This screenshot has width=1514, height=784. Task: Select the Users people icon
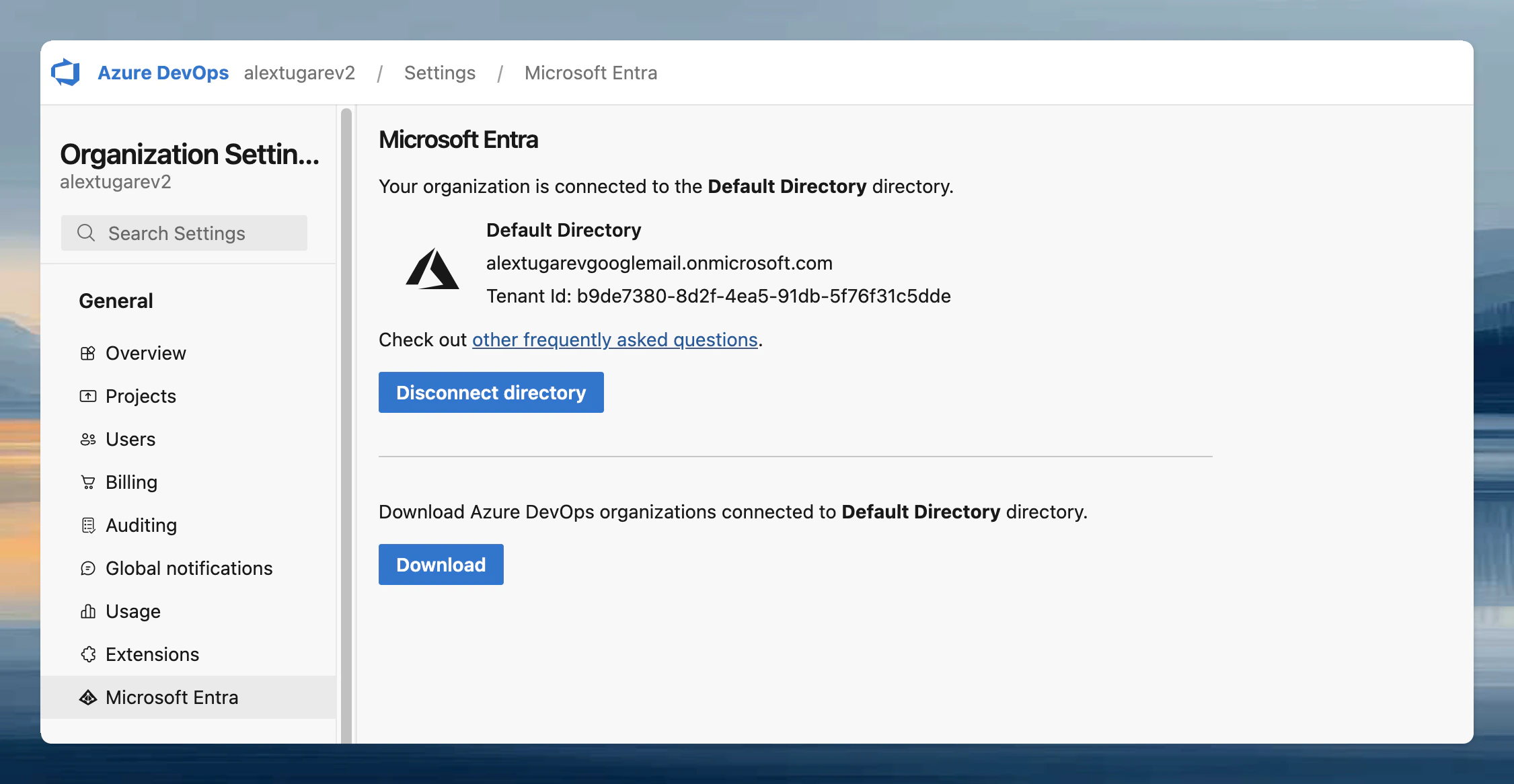click(x=88, y=439)
